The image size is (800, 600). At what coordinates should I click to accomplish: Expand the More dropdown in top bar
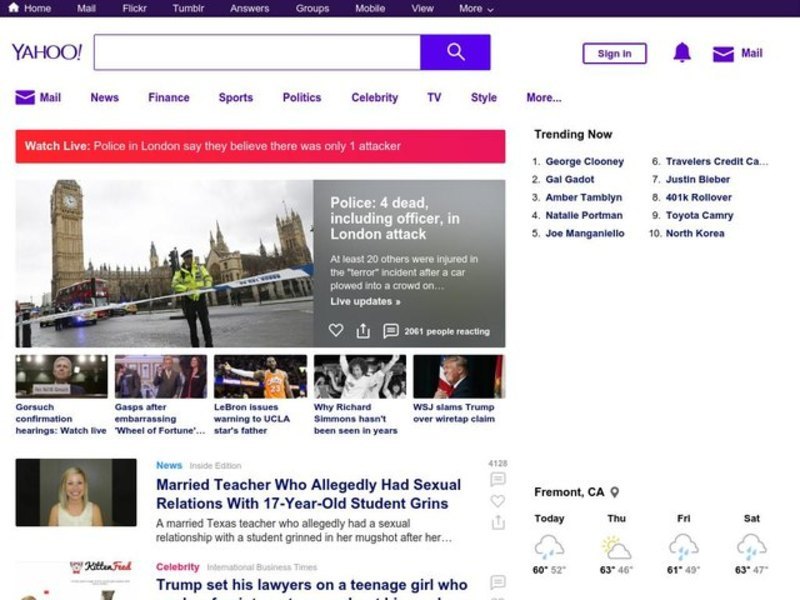(476, 8)
